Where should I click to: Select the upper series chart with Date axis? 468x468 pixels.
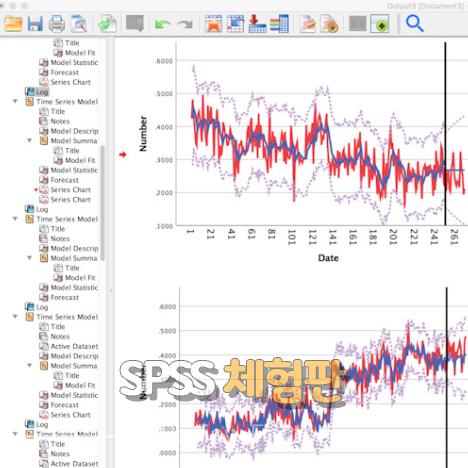point(302,152)
